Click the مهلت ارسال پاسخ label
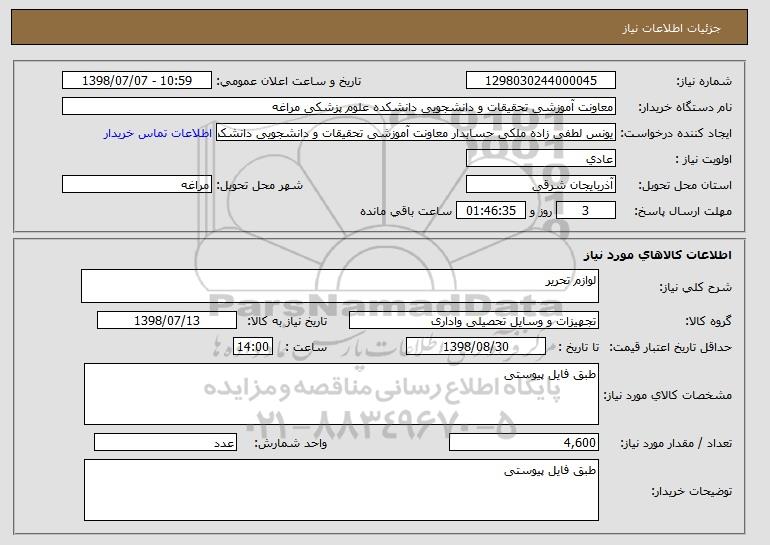The image size is (770, 545). coord(684,212)
